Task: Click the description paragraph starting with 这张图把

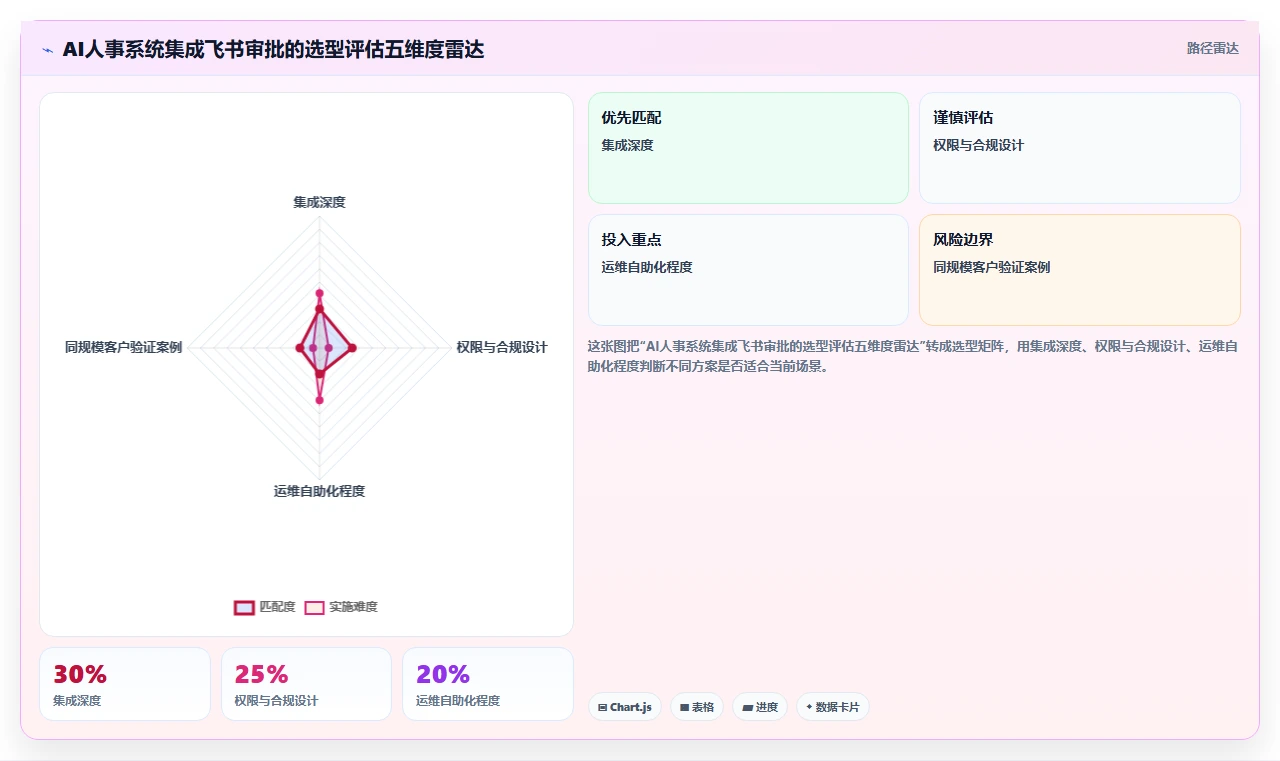Action: point(913,356)
